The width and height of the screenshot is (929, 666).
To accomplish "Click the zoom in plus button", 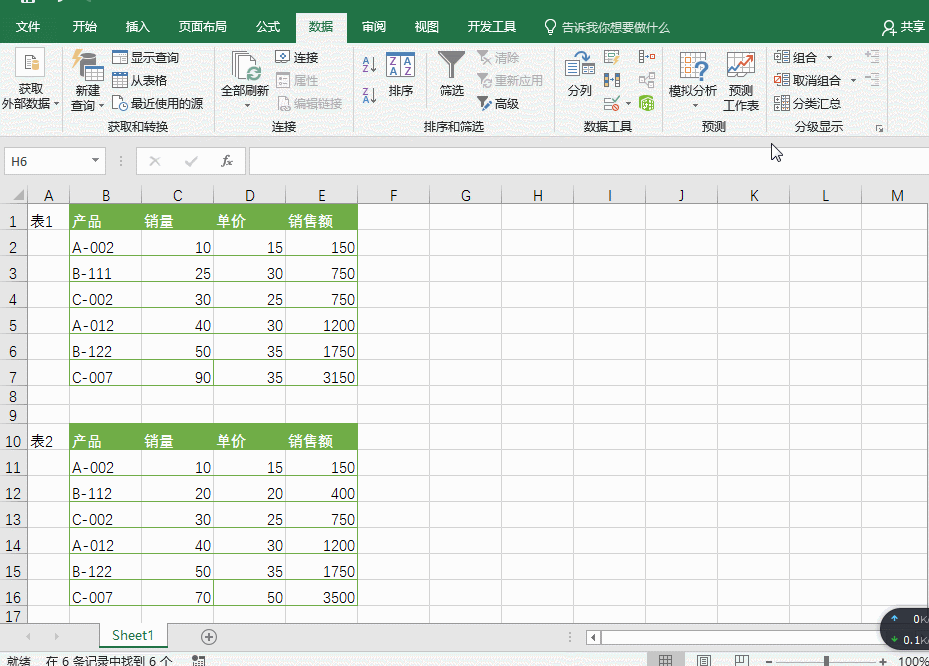I will [x=883, y=661].
